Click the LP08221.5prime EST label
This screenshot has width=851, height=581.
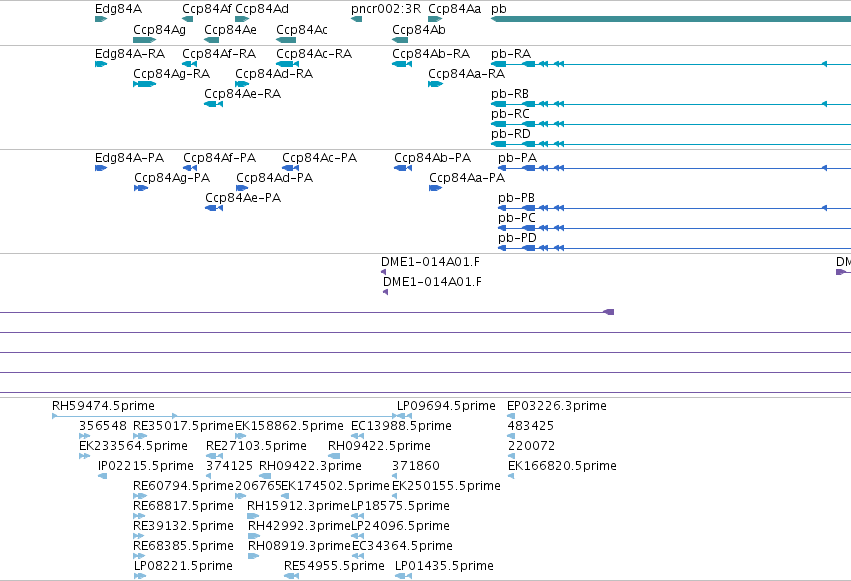183,566
